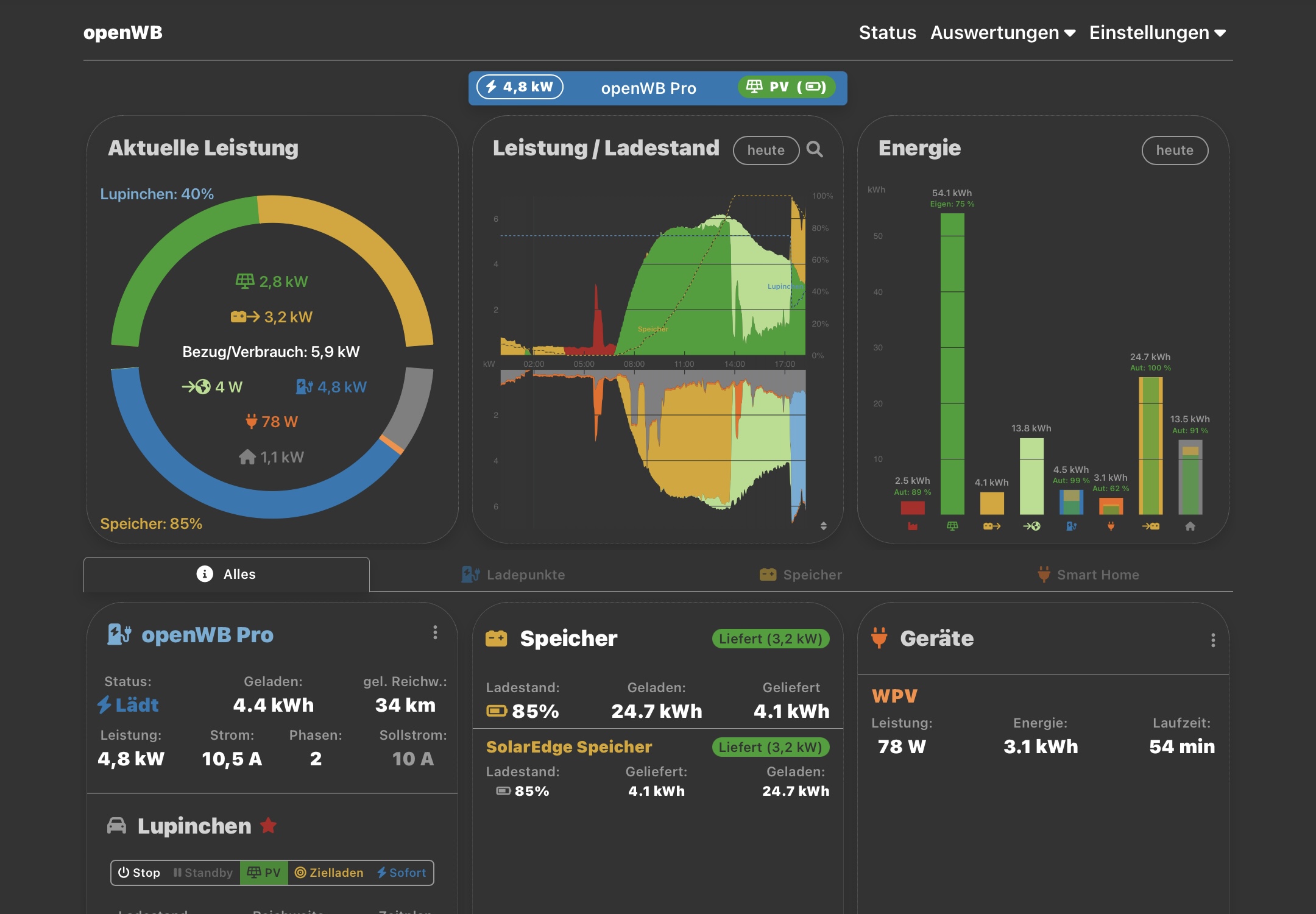Click the heute button in the Energie panel

pos(1174,151)
